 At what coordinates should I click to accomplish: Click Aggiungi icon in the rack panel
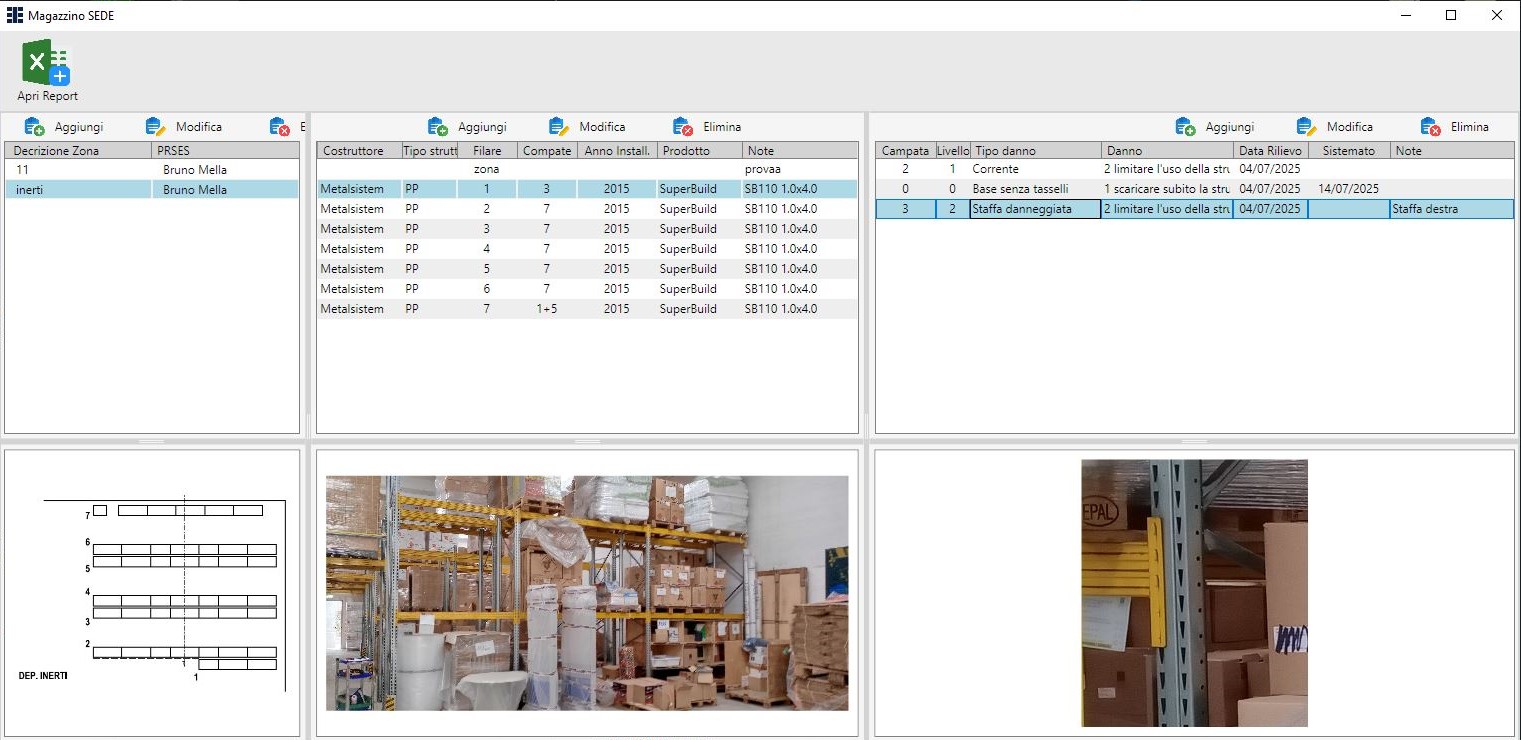pyautogui.click(x=438, y=127)
